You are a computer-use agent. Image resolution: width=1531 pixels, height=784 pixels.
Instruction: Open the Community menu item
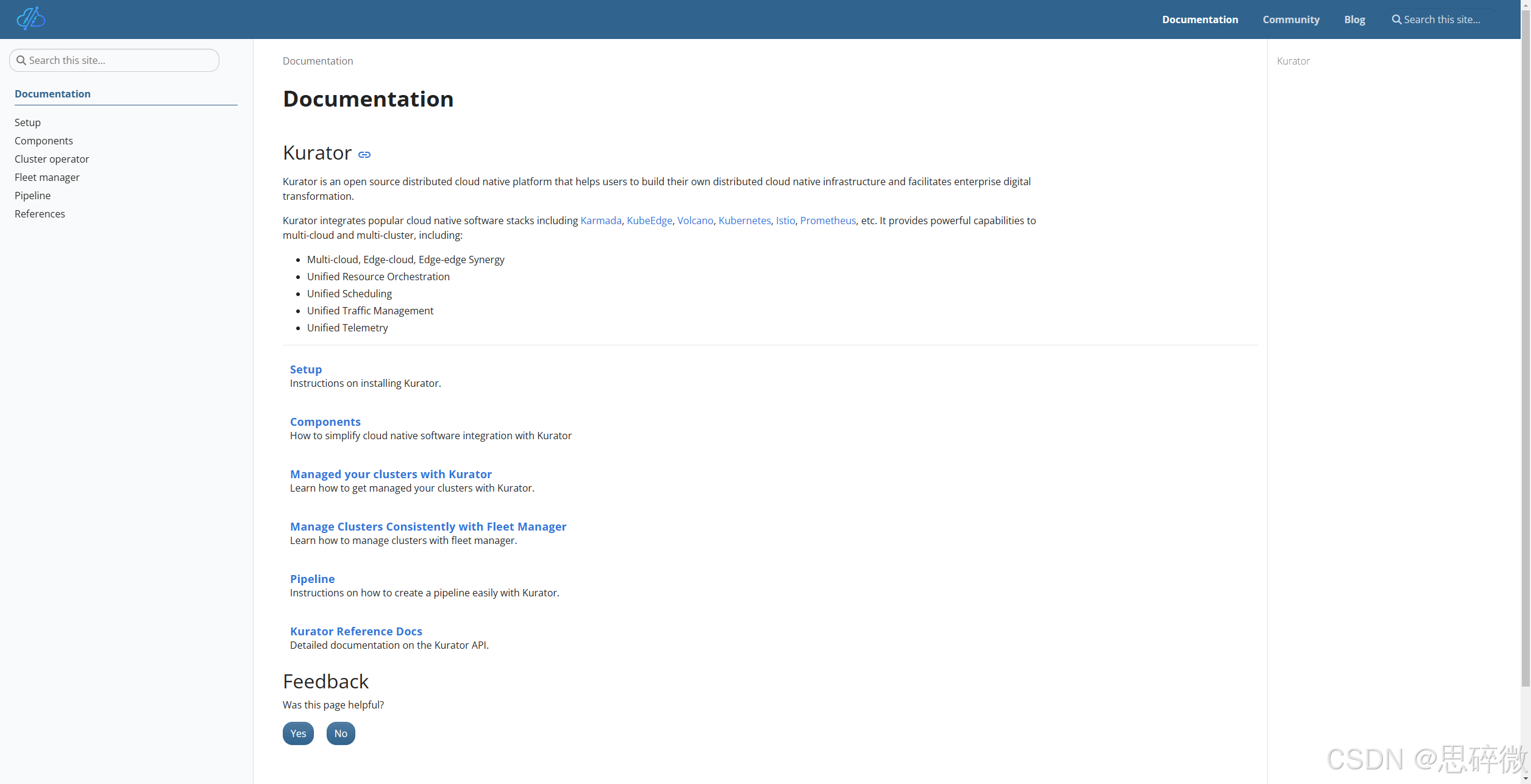coord(1291,19)
